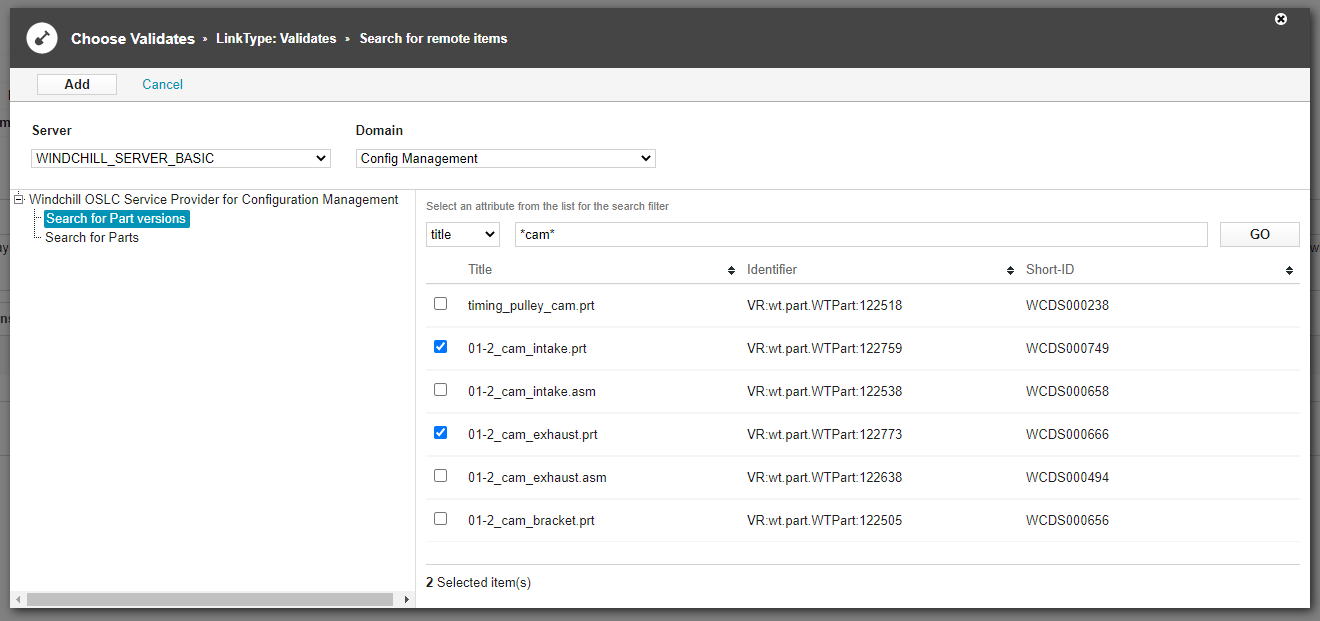Screen dimensions: 1320x621
Task: Click the link icon in the dialog header
Action: (41, 38)
